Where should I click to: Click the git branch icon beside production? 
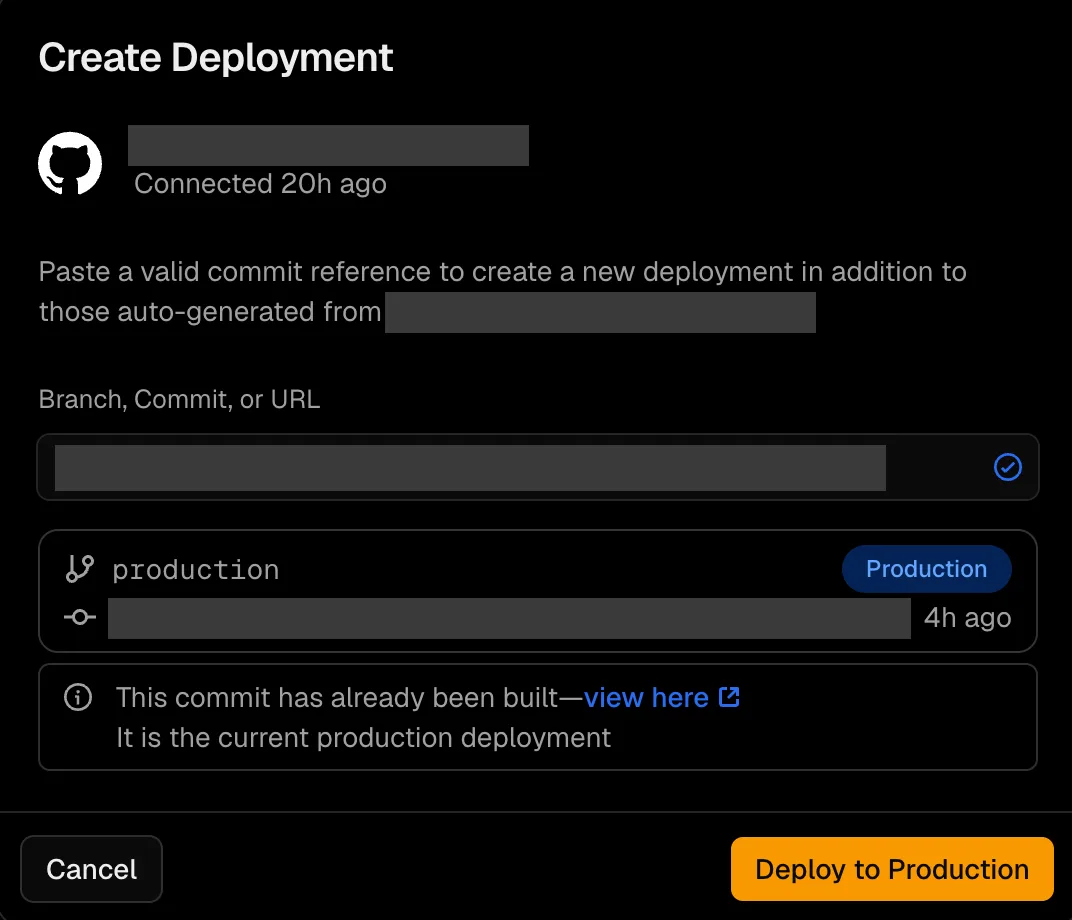click(x=79, y=569)
